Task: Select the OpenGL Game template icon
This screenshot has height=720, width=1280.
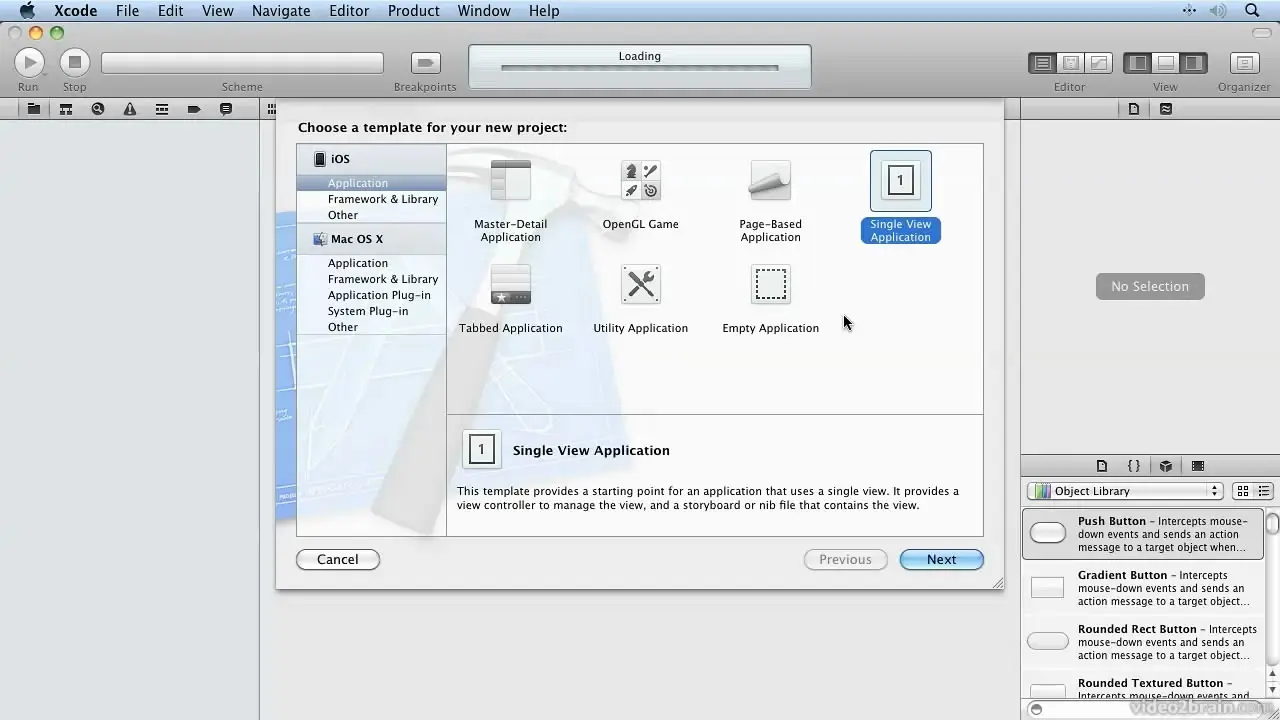Action: click(641, 181)
